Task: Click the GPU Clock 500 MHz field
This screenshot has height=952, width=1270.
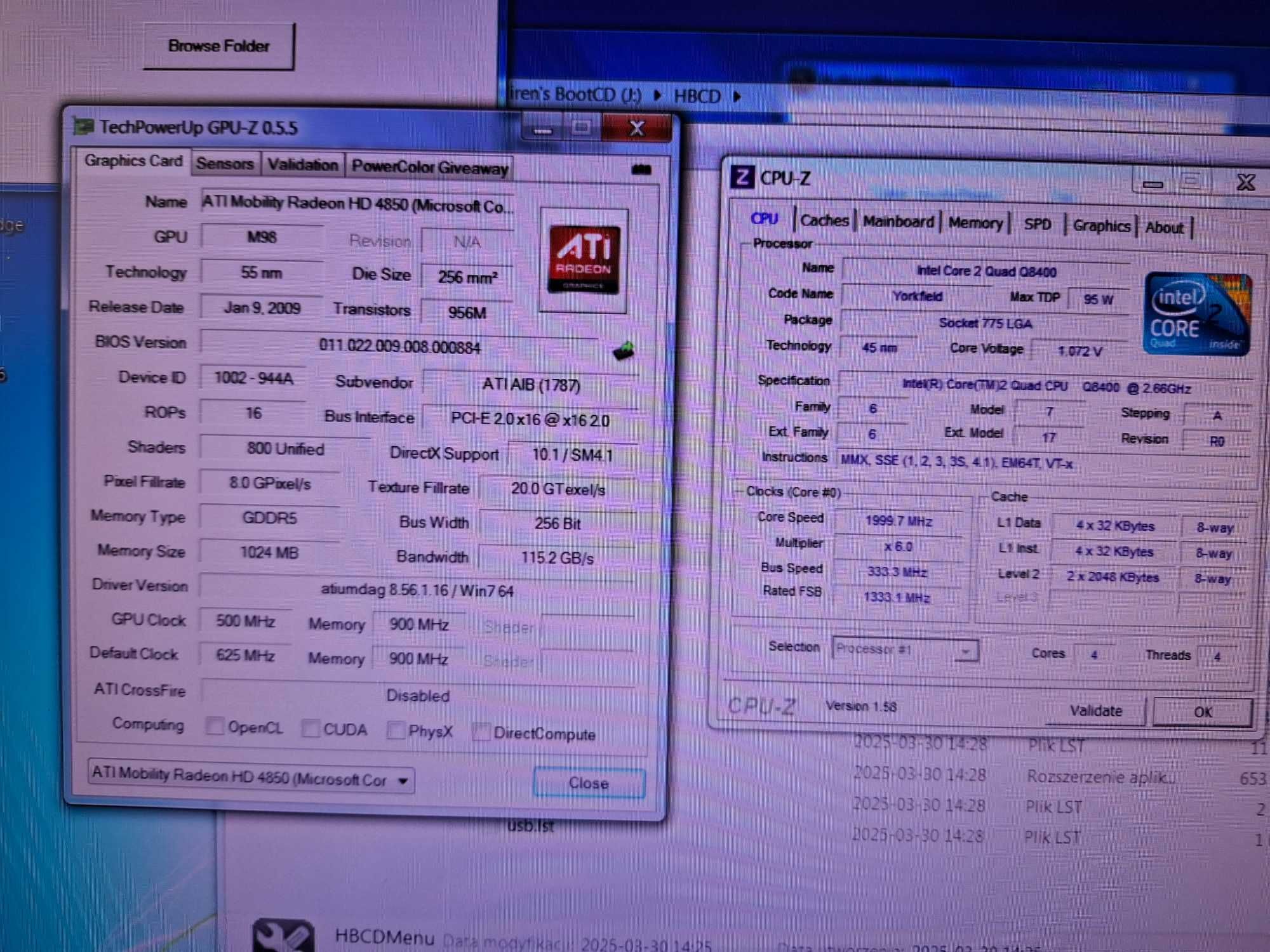Action: [245, 620]
